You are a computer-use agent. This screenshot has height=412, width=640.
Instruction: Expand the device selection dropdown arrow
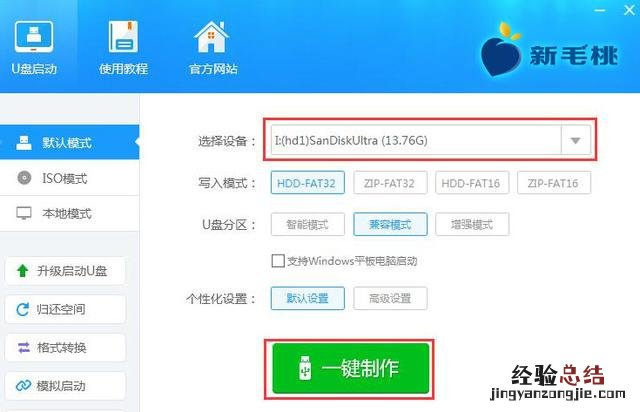pos(576,140)
